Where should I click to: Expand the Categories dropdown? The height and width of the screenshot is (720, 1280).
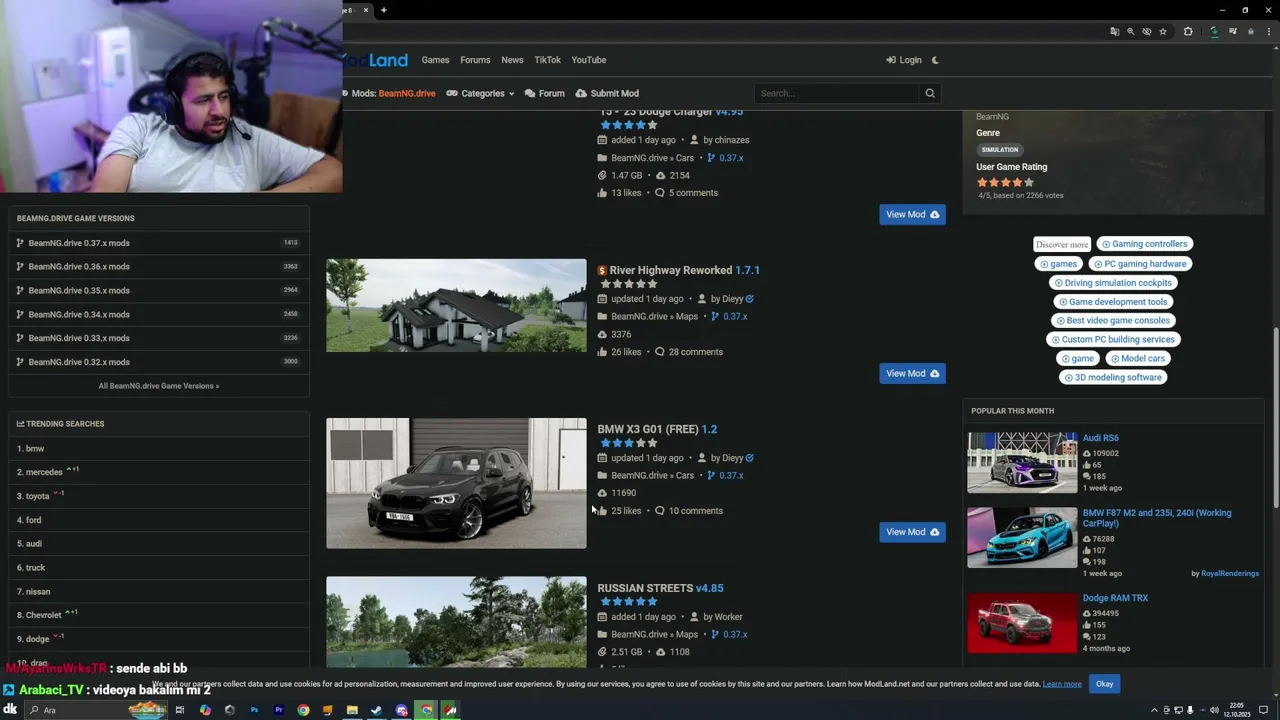click(x=480, y=93)
